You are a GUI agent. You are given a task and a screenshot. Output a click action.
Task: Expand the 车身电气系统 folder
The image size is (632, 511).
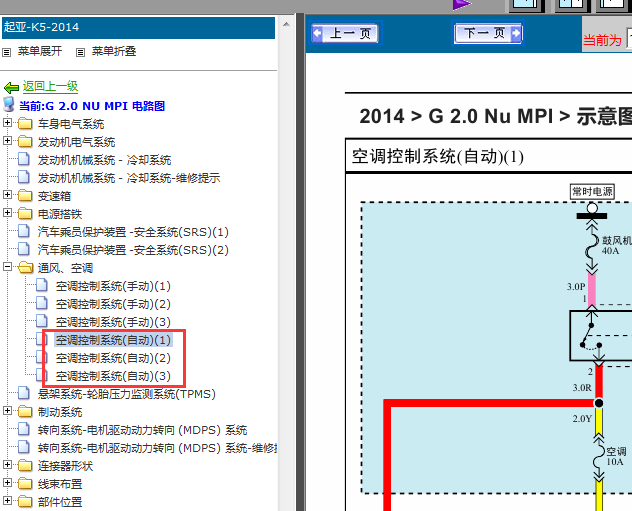(7, 123)
